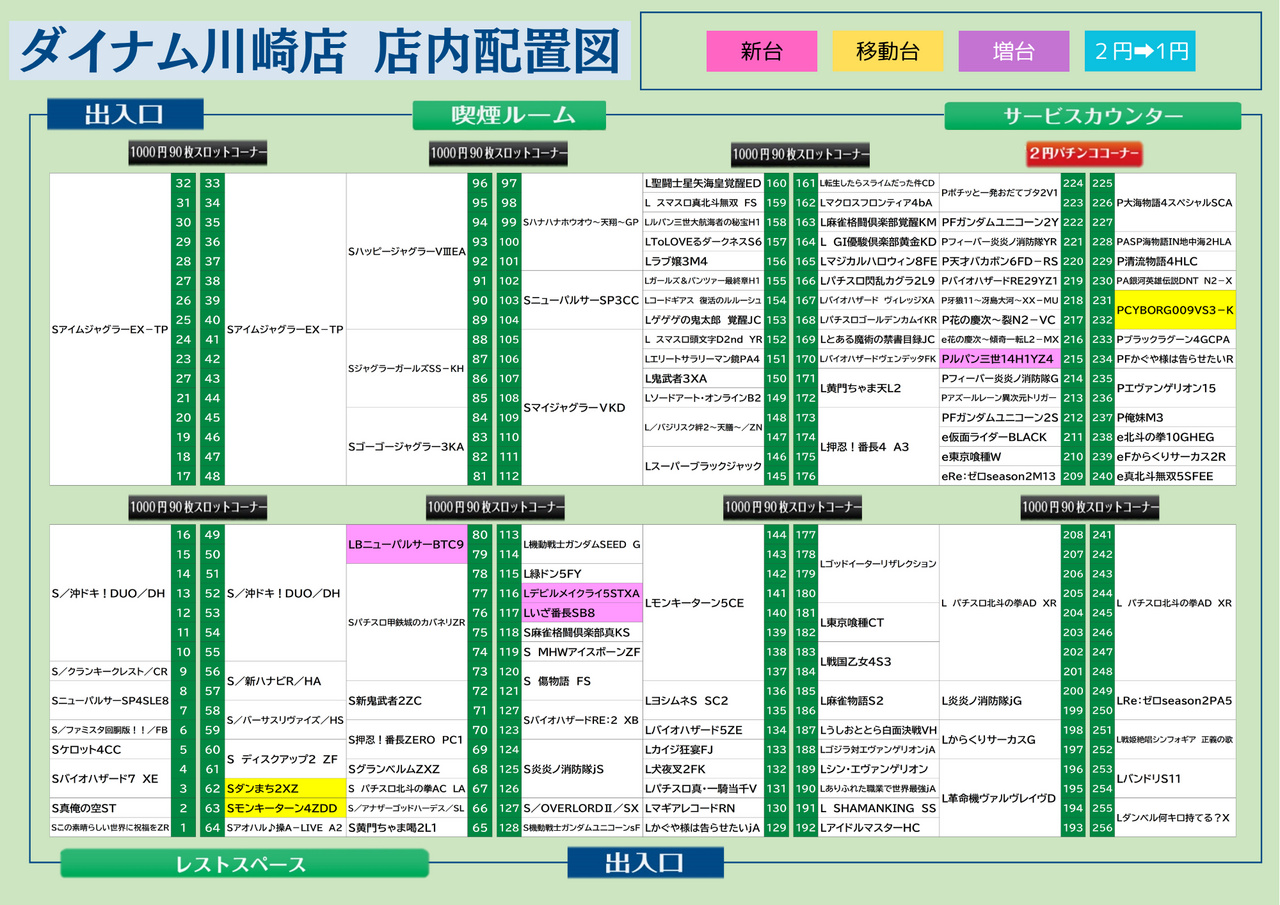Click the L SHAMANKING SS cell

point(879,808)
